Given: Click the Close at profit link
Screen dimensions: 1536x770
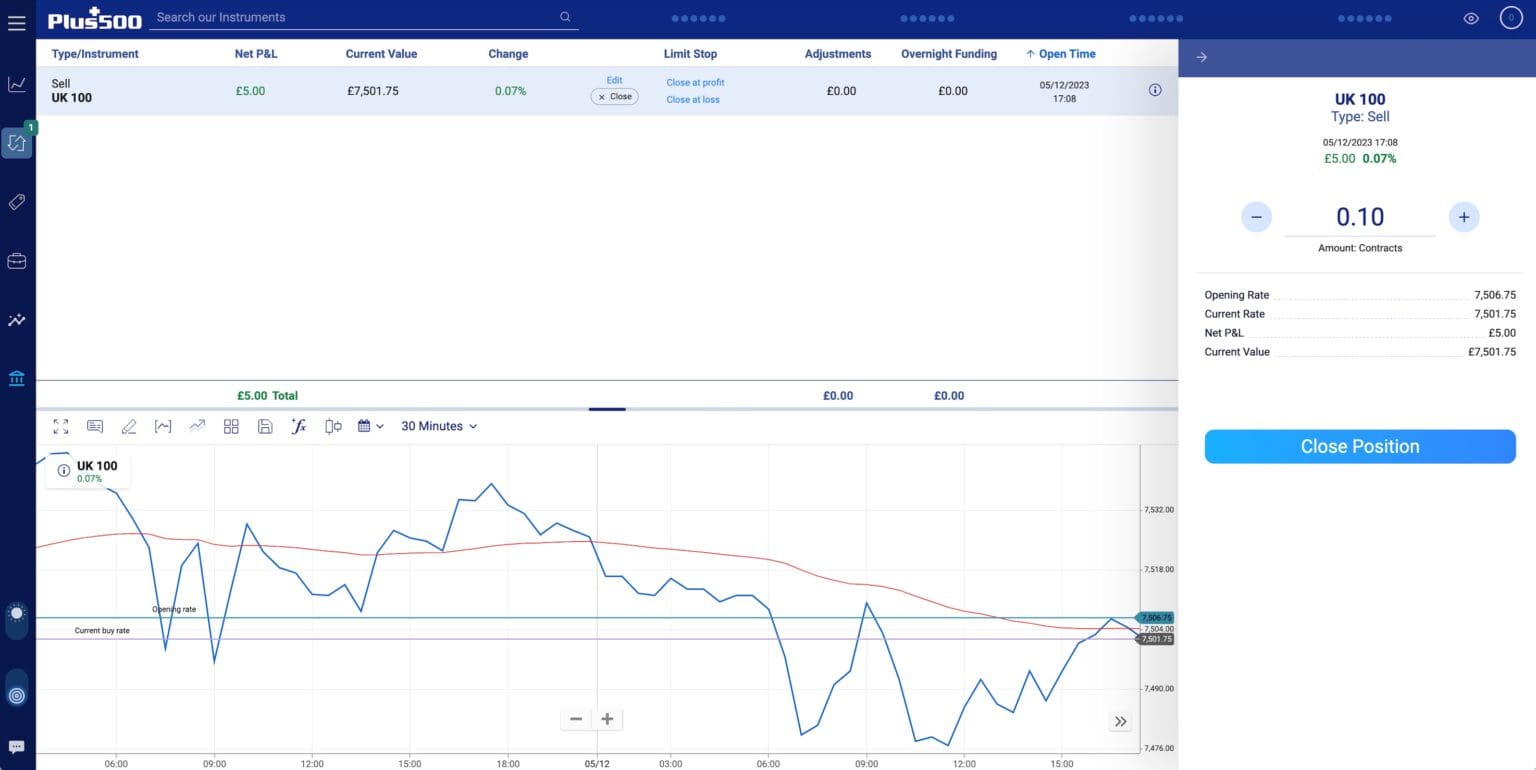Looking at the screenshot, I should pos(695,83).
